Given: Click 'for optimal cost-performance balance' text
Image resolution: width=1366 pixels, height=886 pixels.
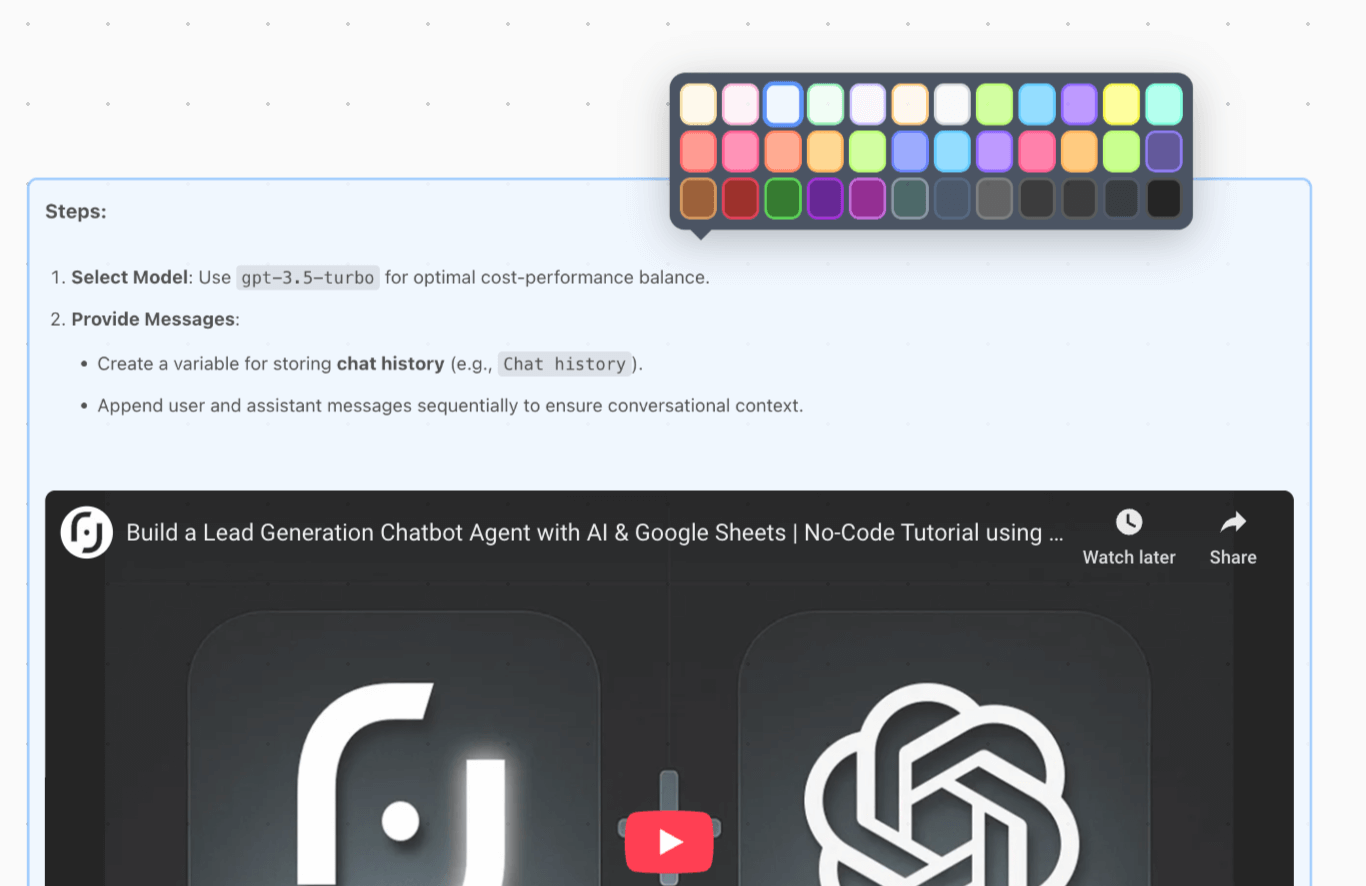Looking at the screenshot, I should coord(547,277).
